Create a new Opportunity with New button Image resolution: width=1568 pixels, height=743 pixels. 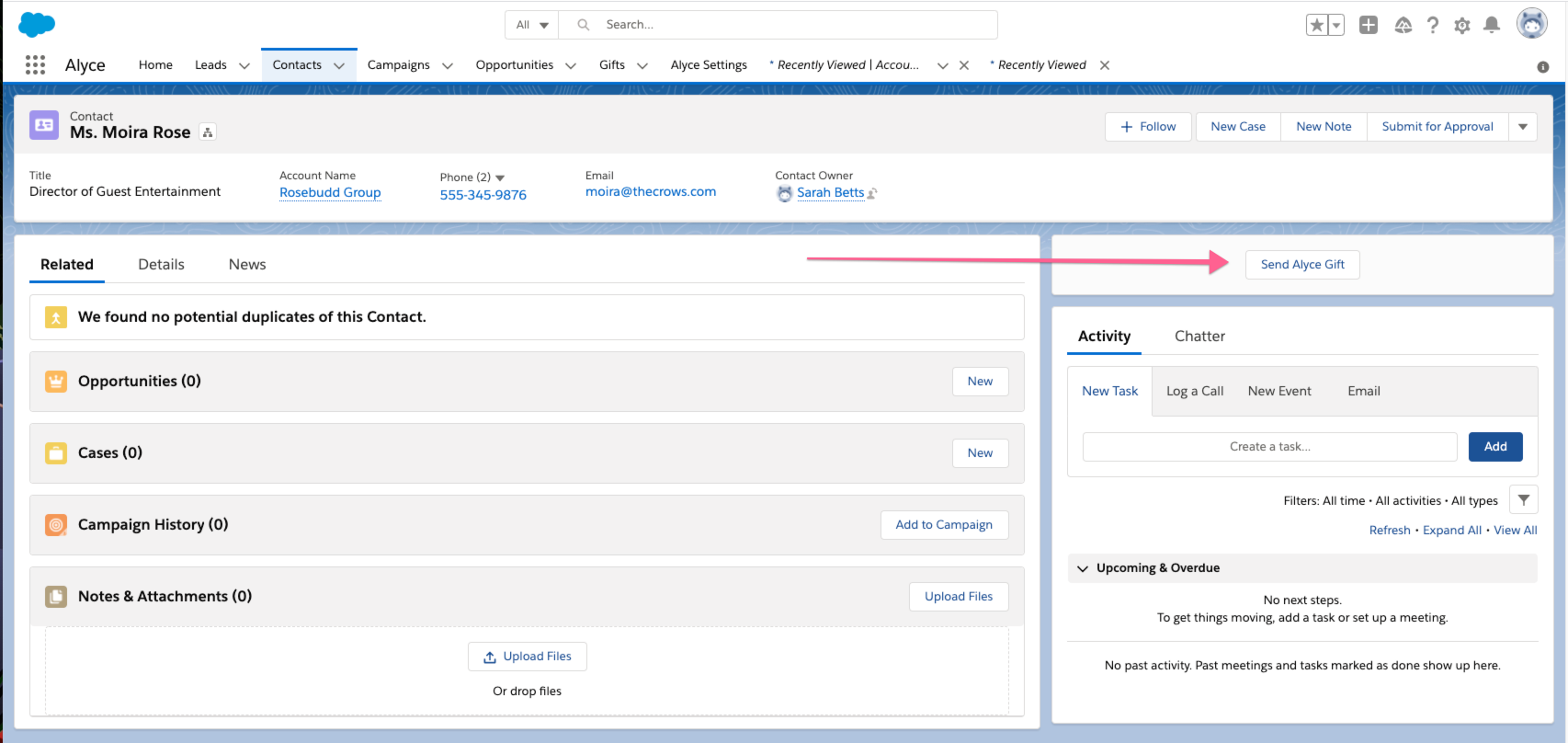click(x=980, y=382)
